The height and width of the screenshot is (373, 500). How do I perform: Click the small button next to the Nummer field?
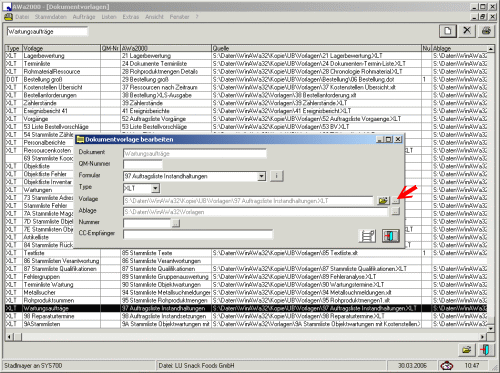pos(176,223)
